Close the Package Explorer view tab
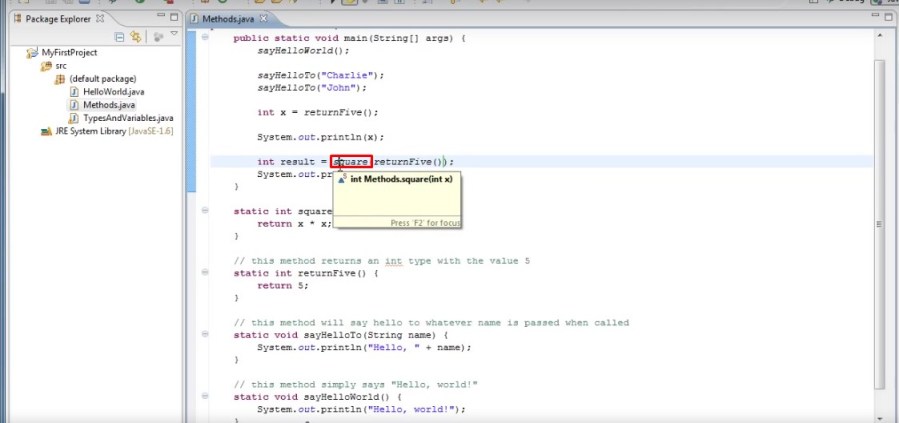 point(99,18)
